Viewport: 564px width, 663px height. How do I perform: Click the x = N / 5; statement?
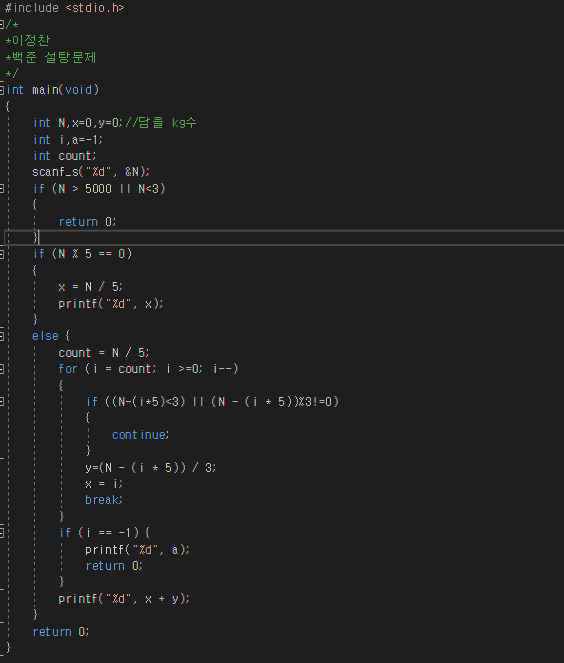point(90,287)
